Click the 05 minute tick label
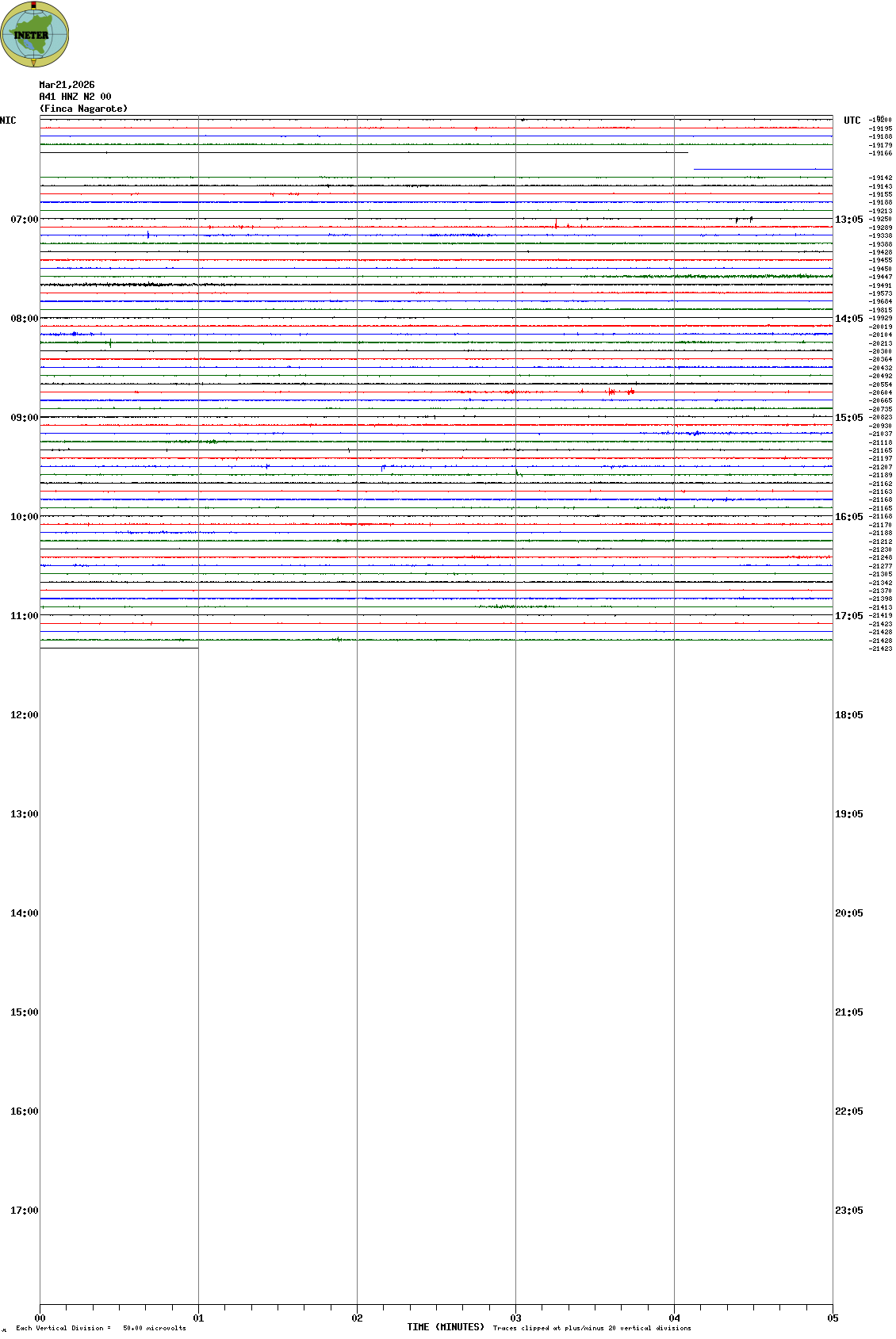Screen dimensions: 896x1339 click(x=833, y=1318)
